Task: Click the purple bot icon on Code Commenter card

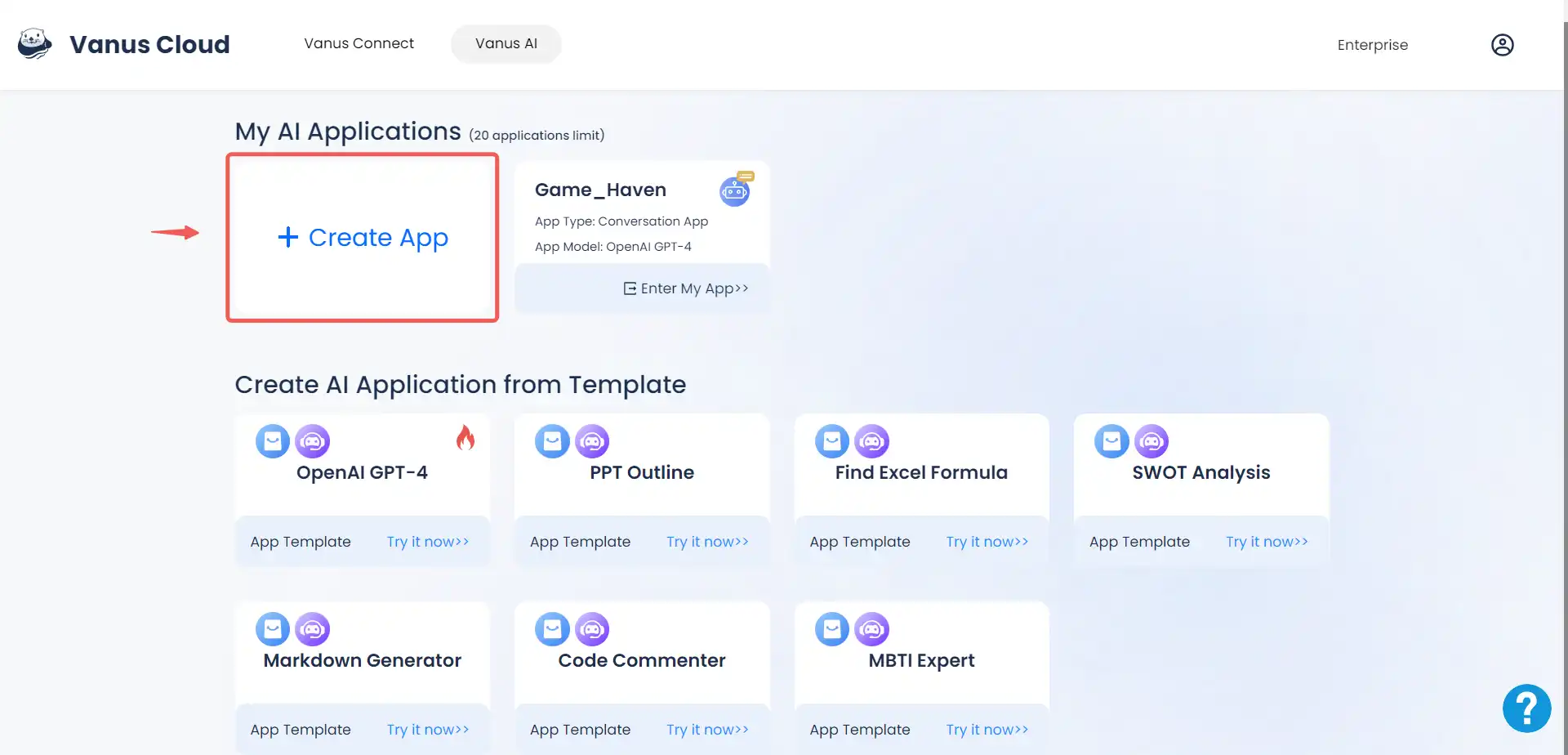Action: tap(592, 629)
